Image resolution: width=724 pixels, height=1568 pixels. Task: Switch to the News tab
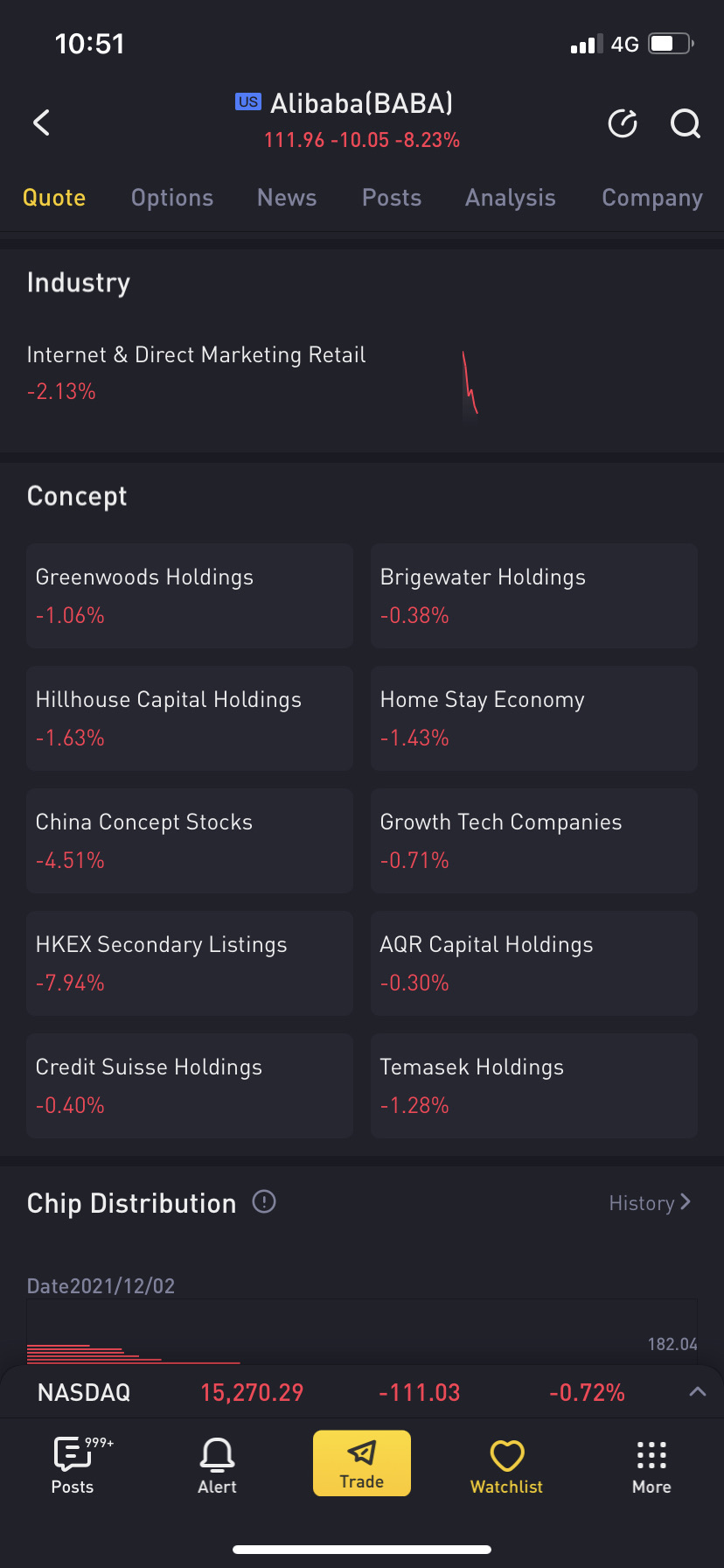click(287, 198)
